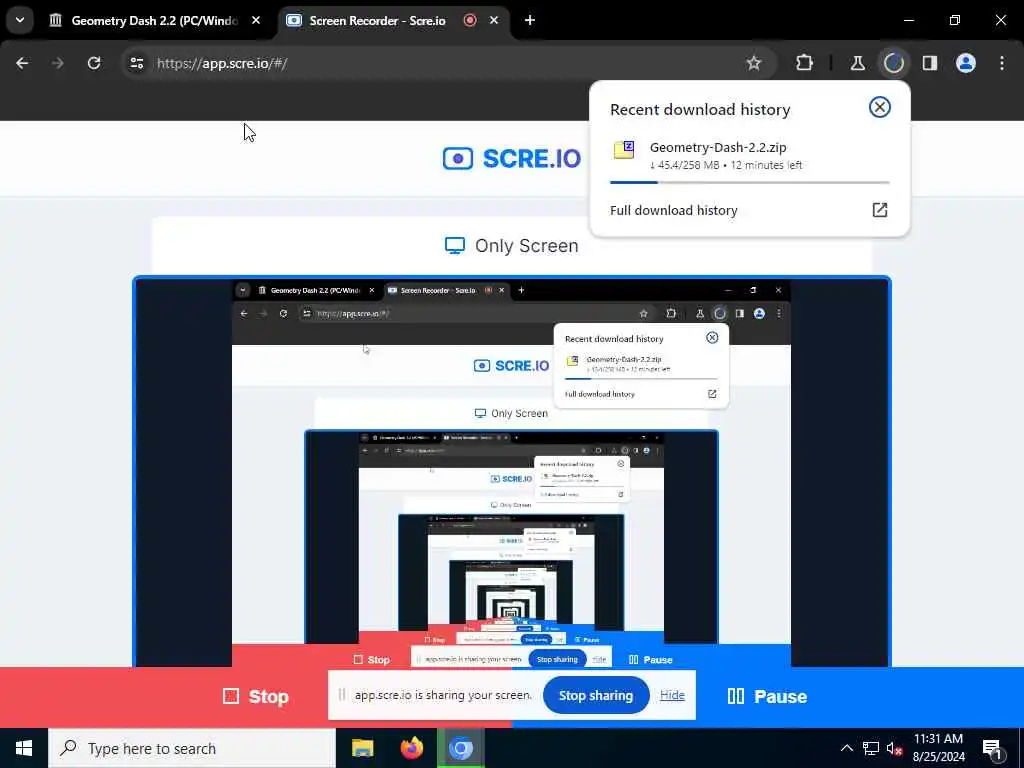Click the muted volume tray icon

(x=894, y=749)
